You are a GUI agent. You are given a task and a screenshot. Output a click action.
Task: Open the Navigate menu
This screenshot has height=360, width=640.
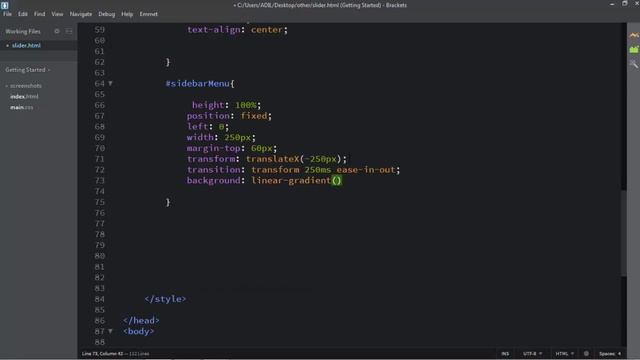pyautogui.click(x=81, y=14)
